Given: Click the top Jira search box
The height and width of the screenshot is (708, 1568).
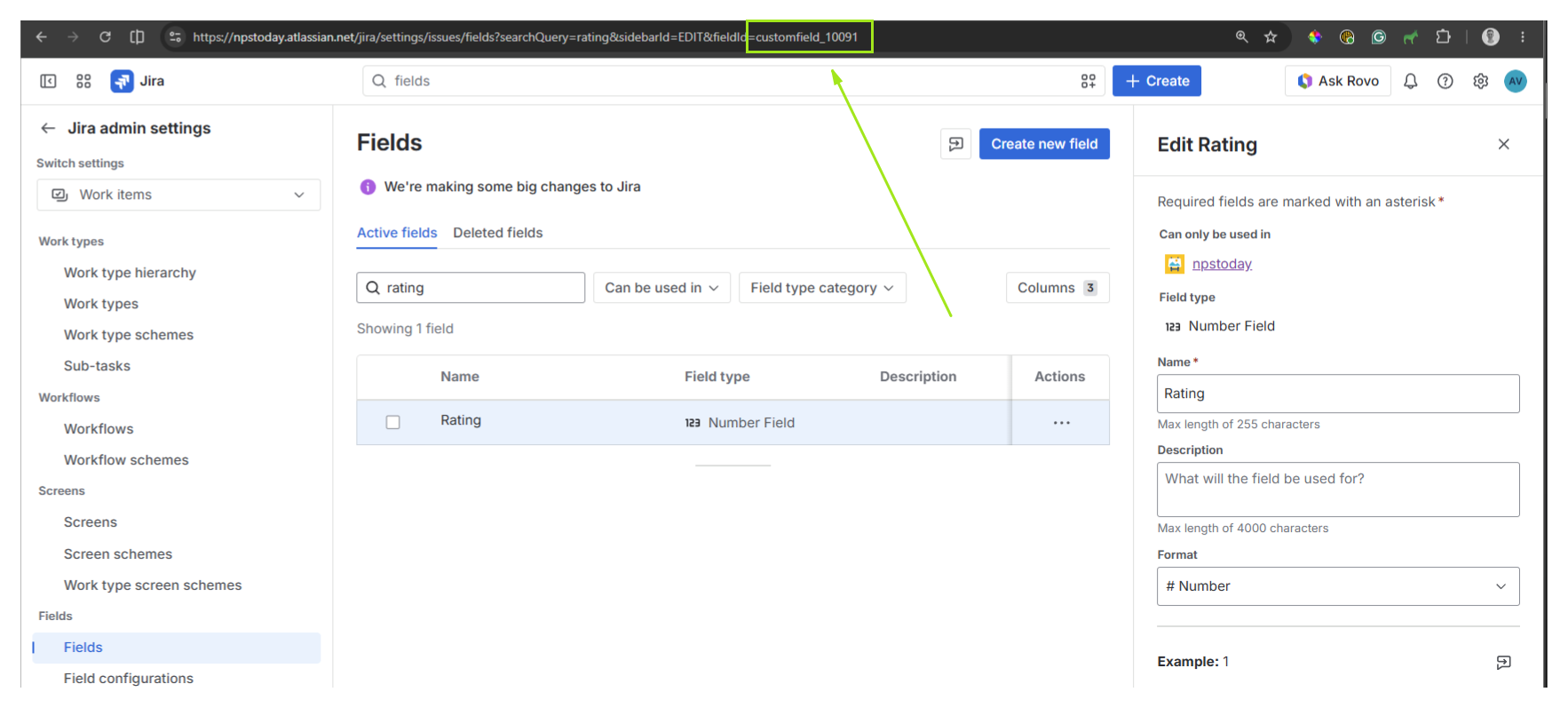Looking at the screenshot, I should point(733,81).
